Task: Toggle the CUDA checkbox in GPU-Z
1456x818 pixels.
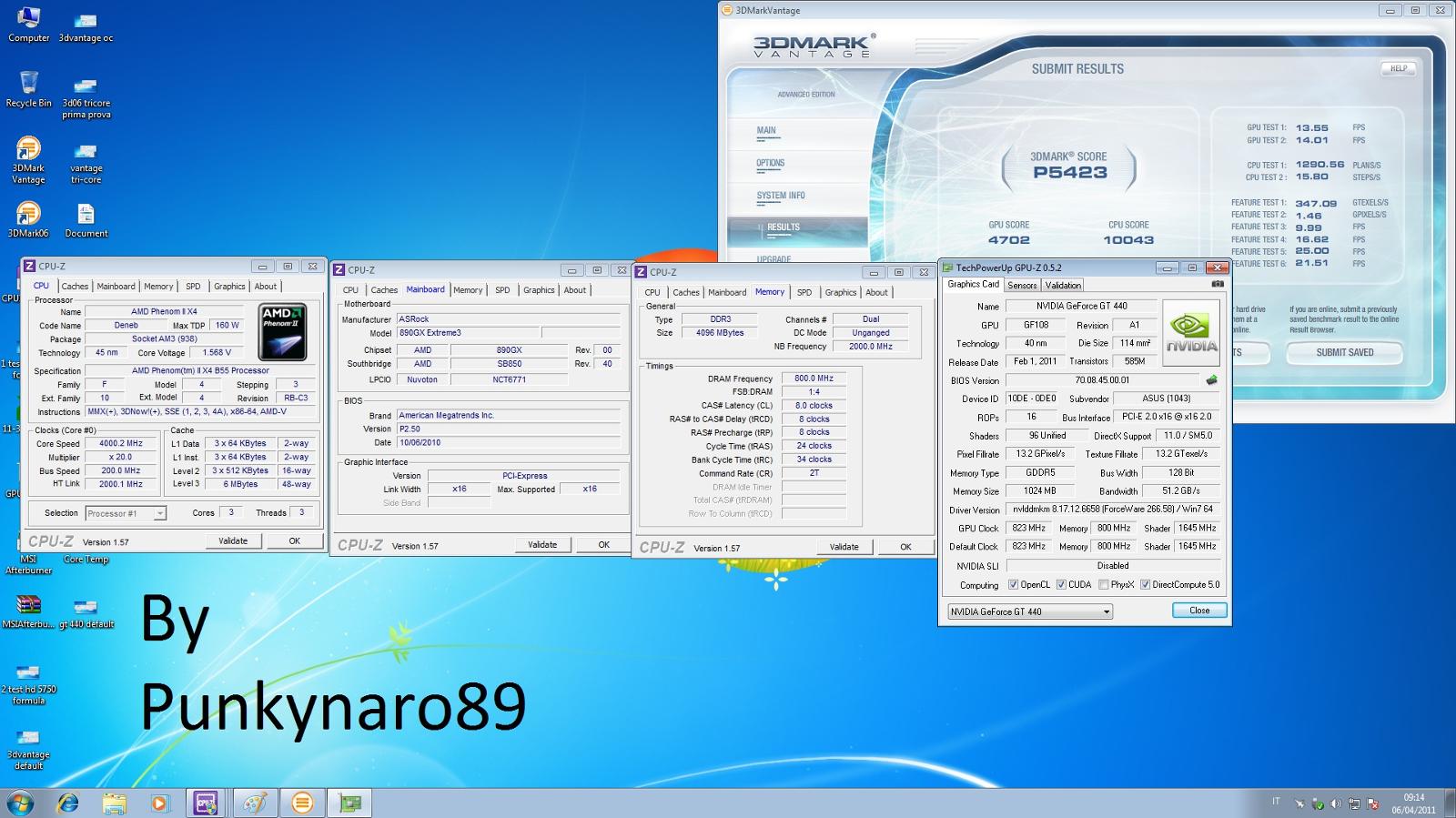Action: pos(1061,585)
